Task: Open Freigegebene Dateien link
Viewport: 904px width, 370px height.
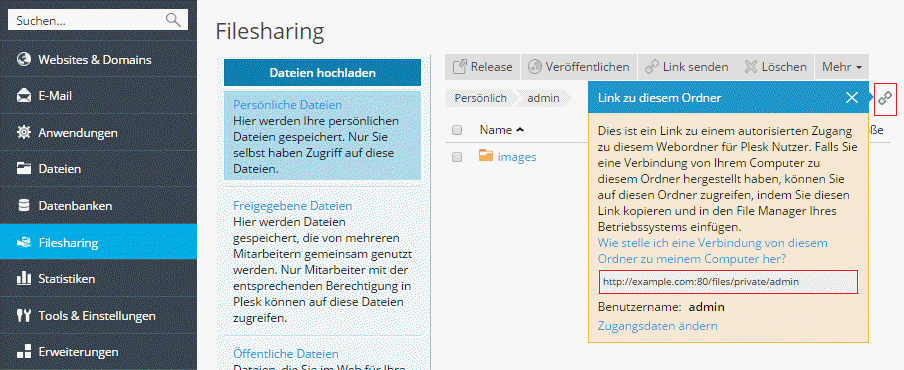Action: (x=292, y=206)
